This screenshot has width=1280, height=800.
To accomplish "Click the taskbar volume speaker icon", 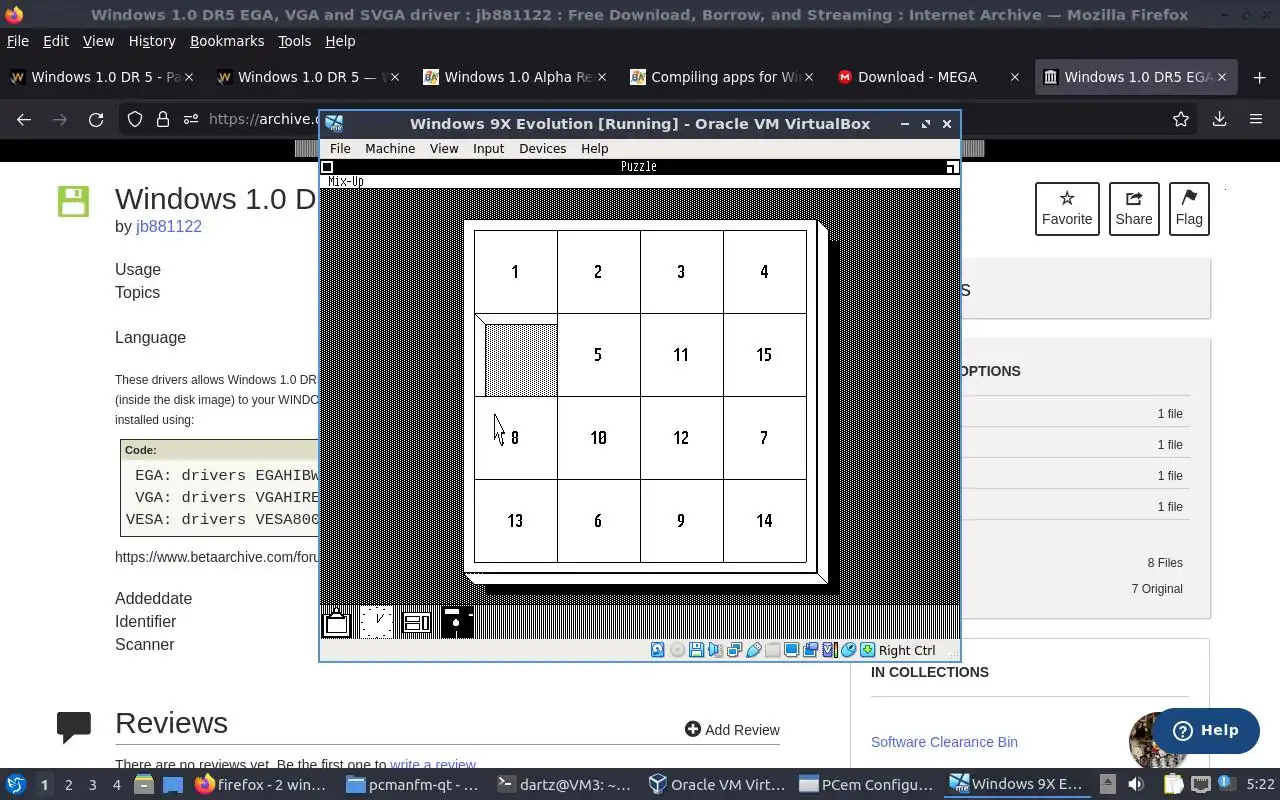I will click(x=1136, y=784).
